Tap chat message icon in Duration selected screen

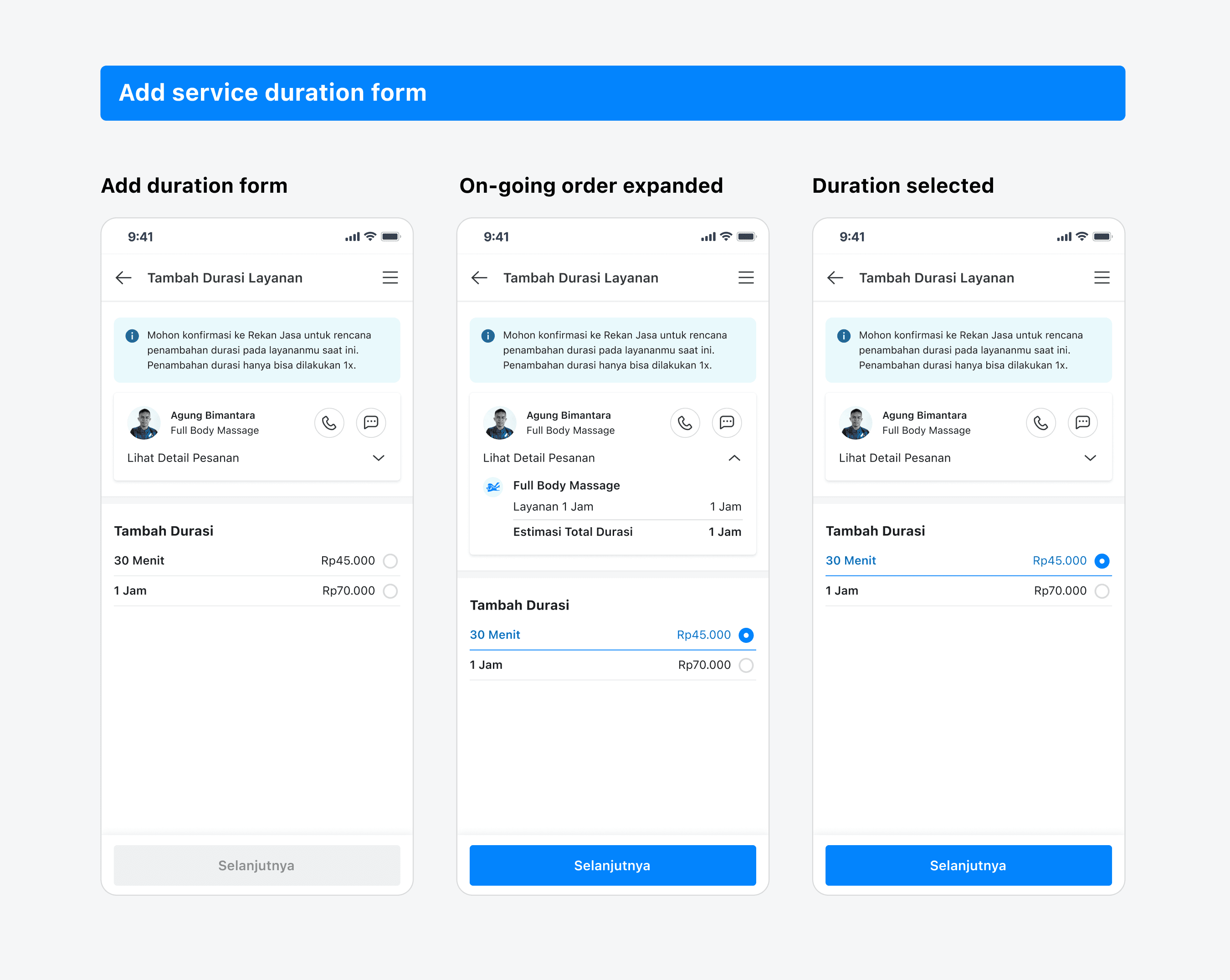1082,423
